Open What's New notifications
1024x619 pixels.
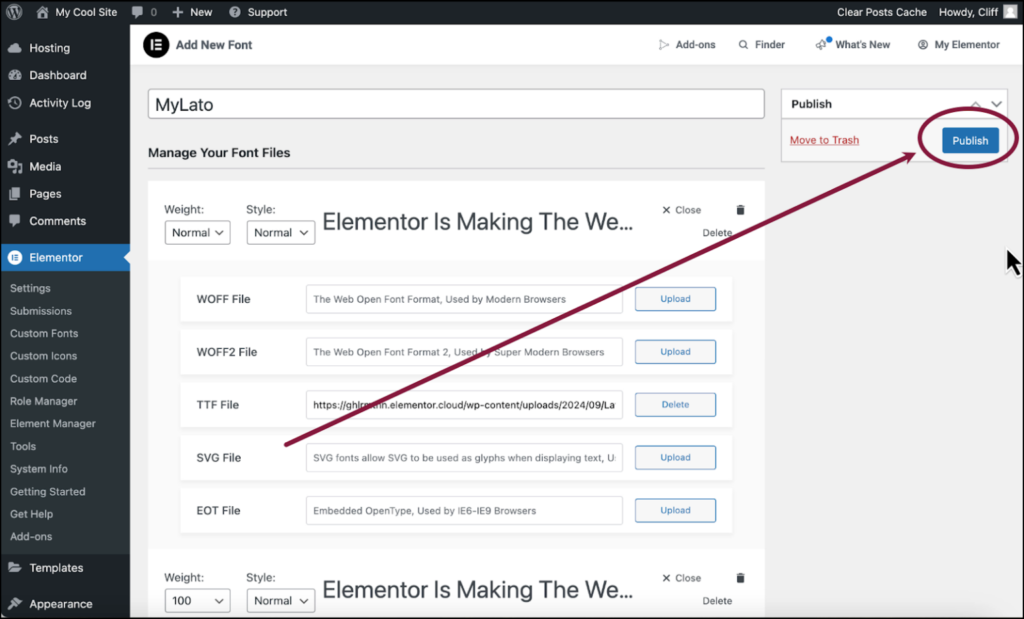point(853,44)
